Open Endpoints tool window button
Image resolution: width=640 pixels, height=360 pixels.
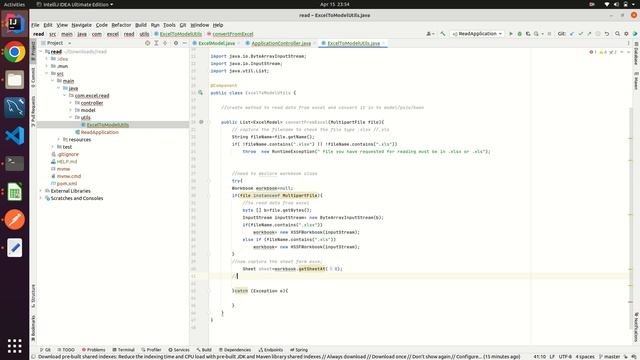coord(271,350)
